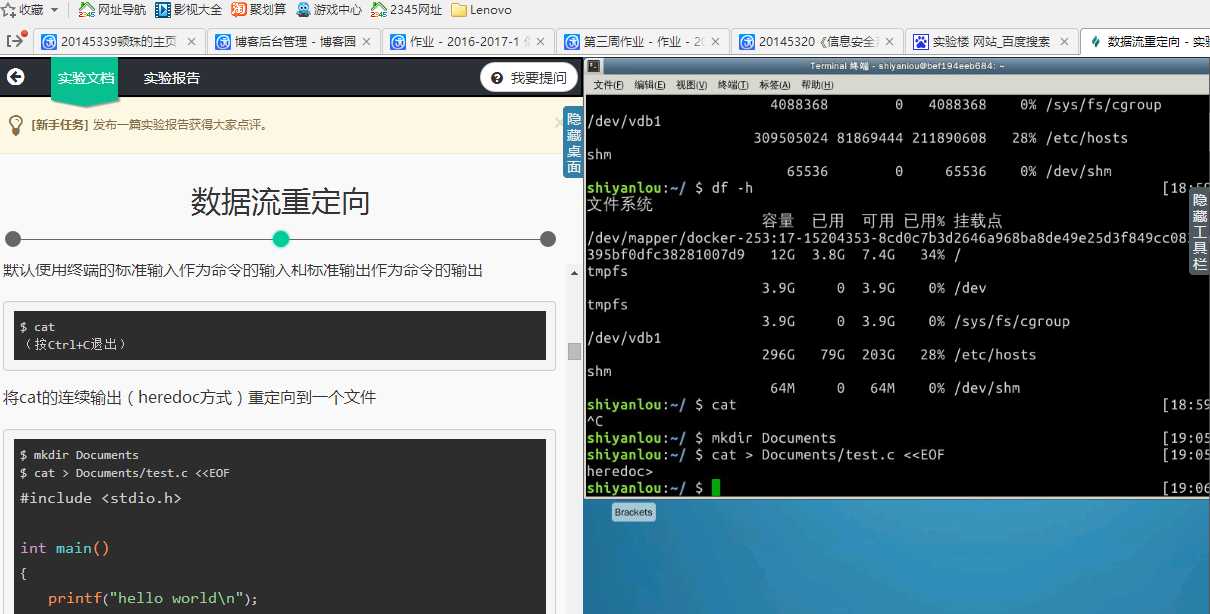This screenshot has width=1210, height=614.
Task: Go to the first step dot
Action: coord(13,239)
